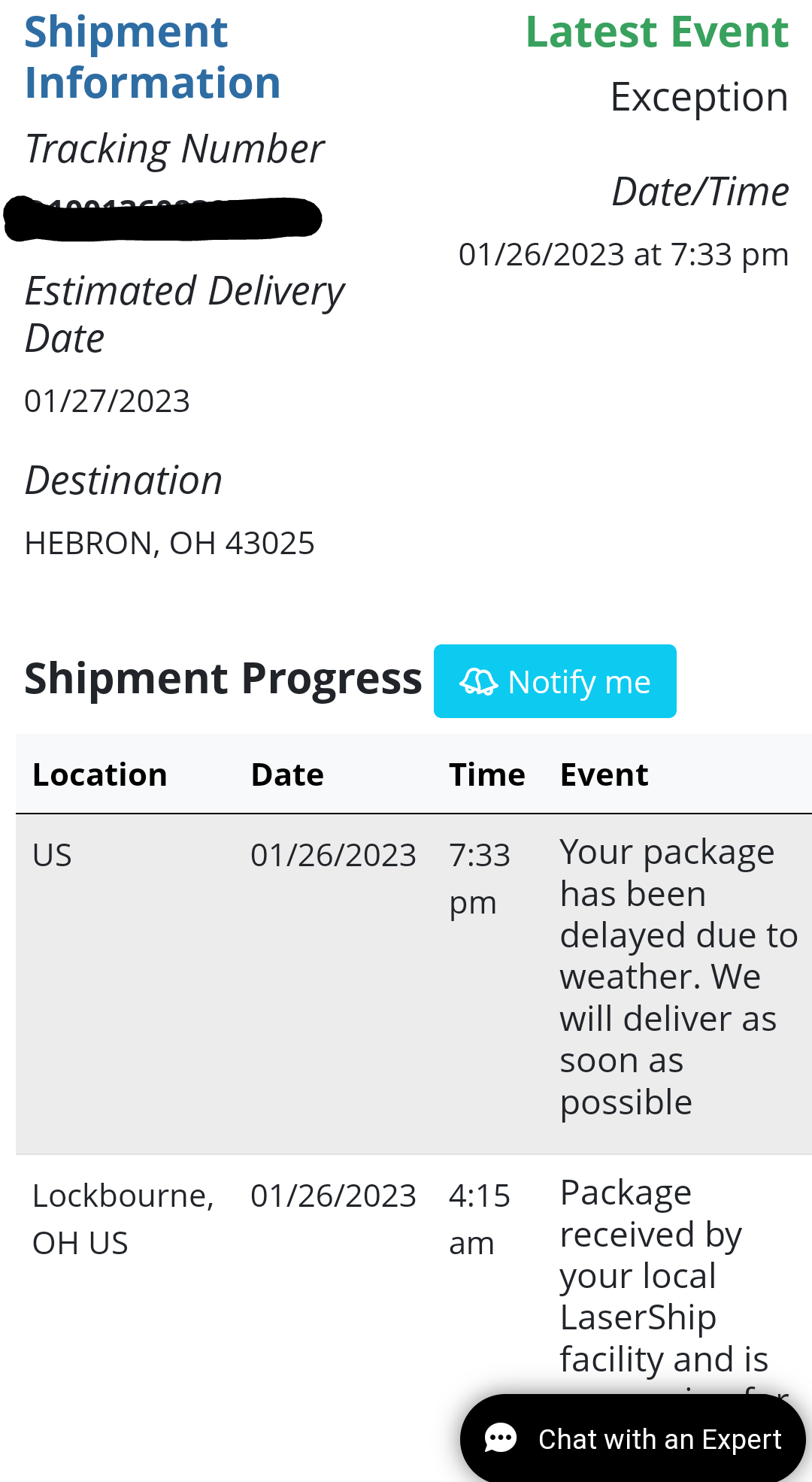
Task: Open Chat with an Expert
Action: pos(659,1439)
